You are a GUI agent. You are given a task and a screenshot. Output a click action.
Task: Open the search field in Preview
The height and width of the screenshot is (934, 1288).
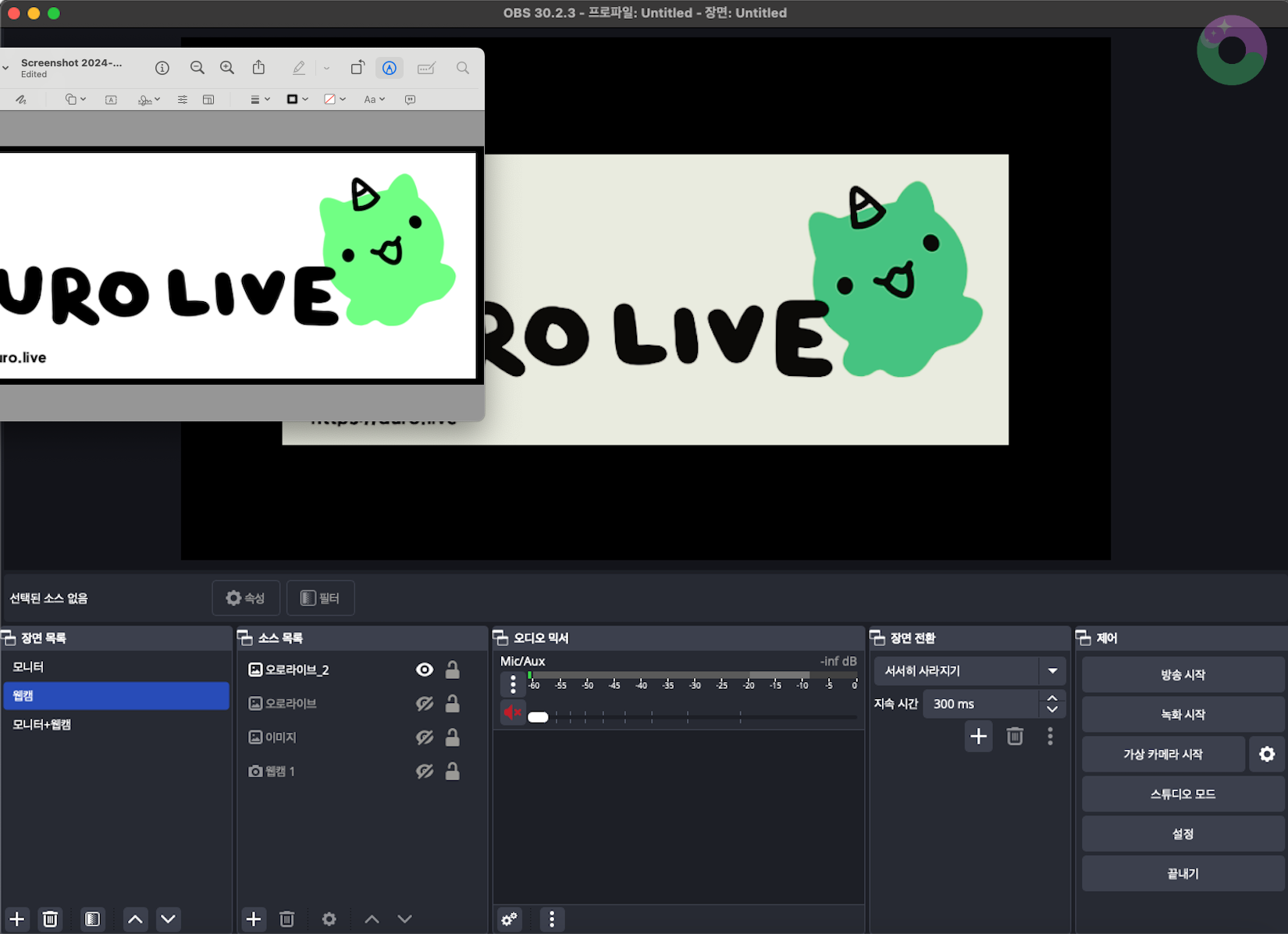(x=463, y=68)
